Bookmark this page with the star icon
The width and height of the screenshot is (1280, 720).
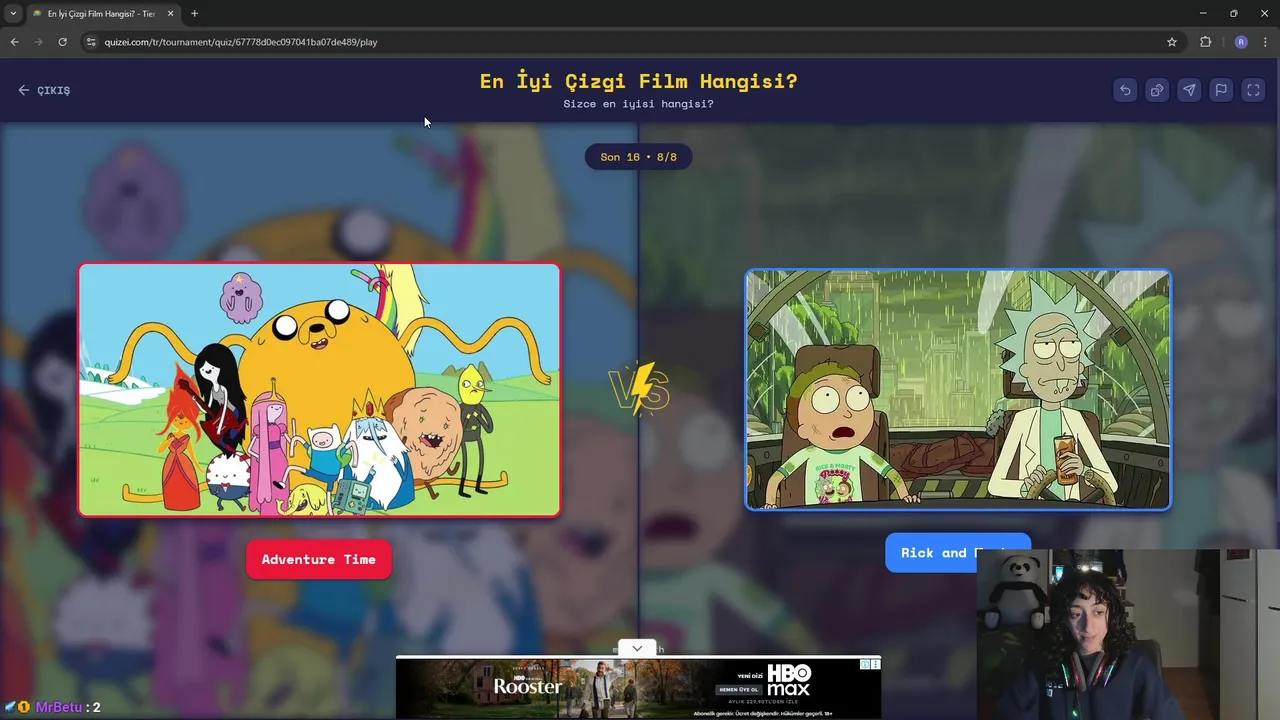point(1172,42)
